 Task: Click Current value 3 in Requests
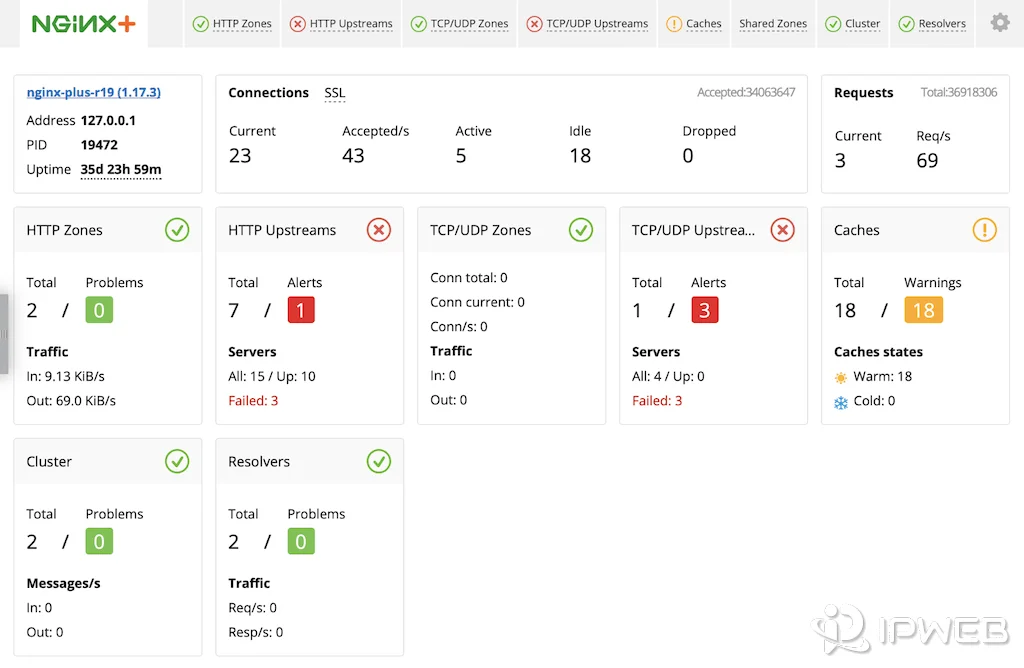pos(840,161)
